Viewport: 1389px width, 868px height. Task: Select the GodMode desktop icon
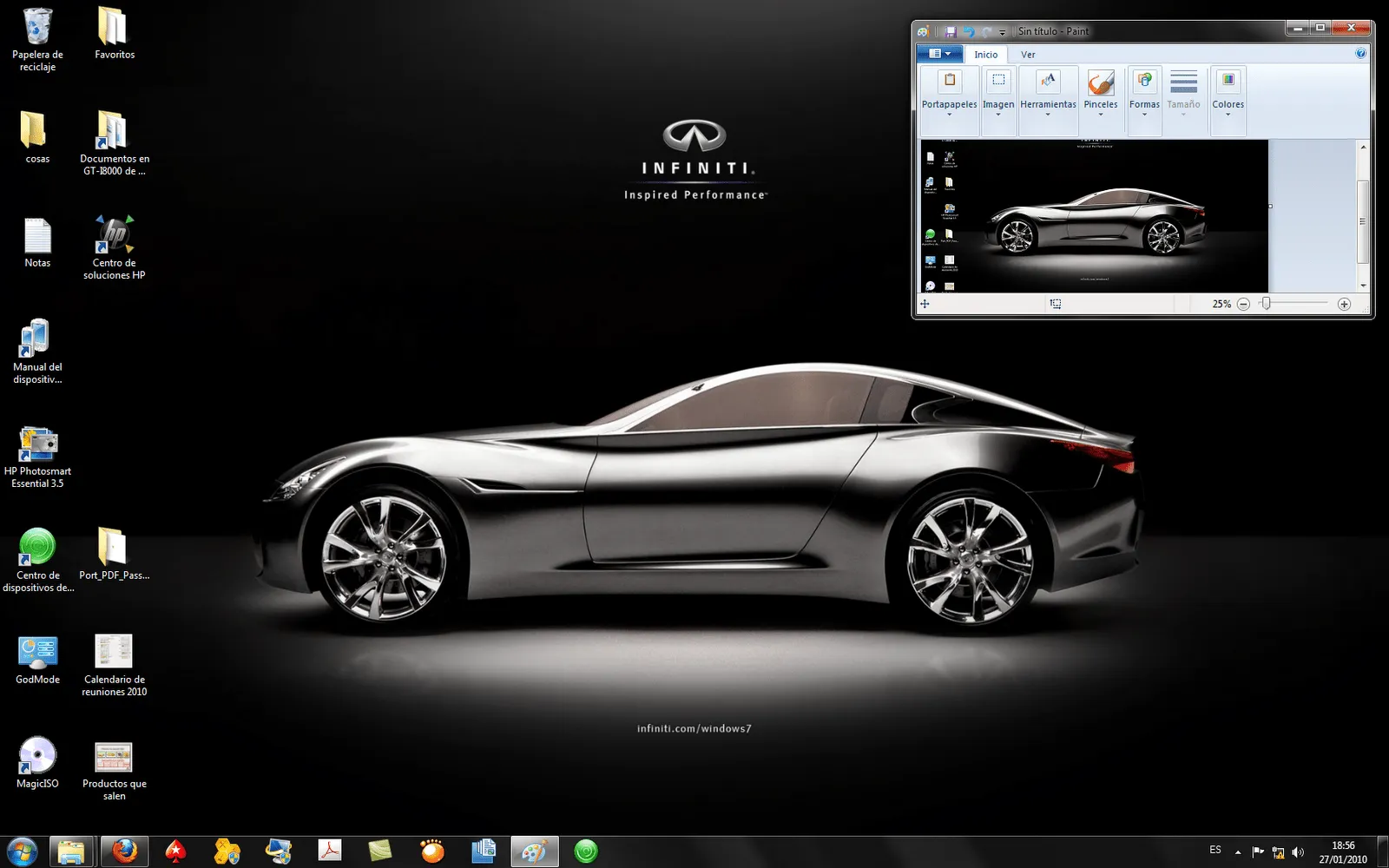tap(37, 659)
